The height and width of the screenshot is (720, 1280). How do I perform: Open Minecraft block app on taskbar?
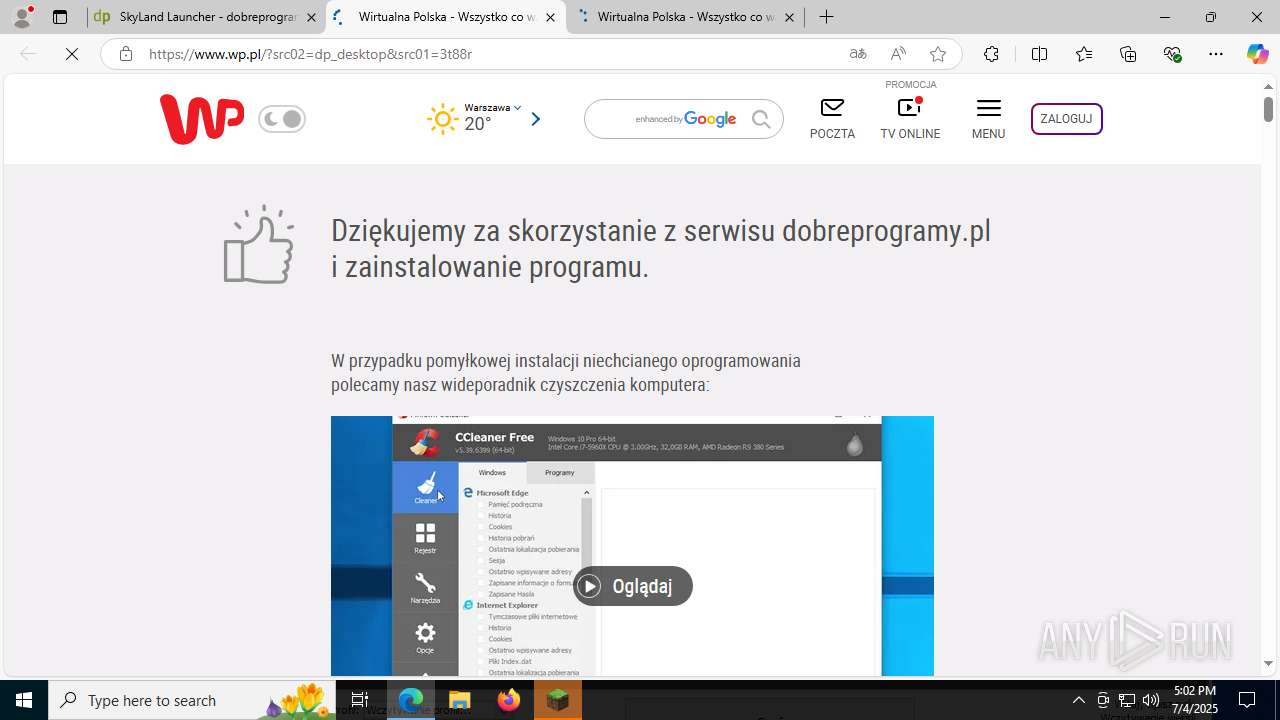pyautogui.click(x=557, y=700)
